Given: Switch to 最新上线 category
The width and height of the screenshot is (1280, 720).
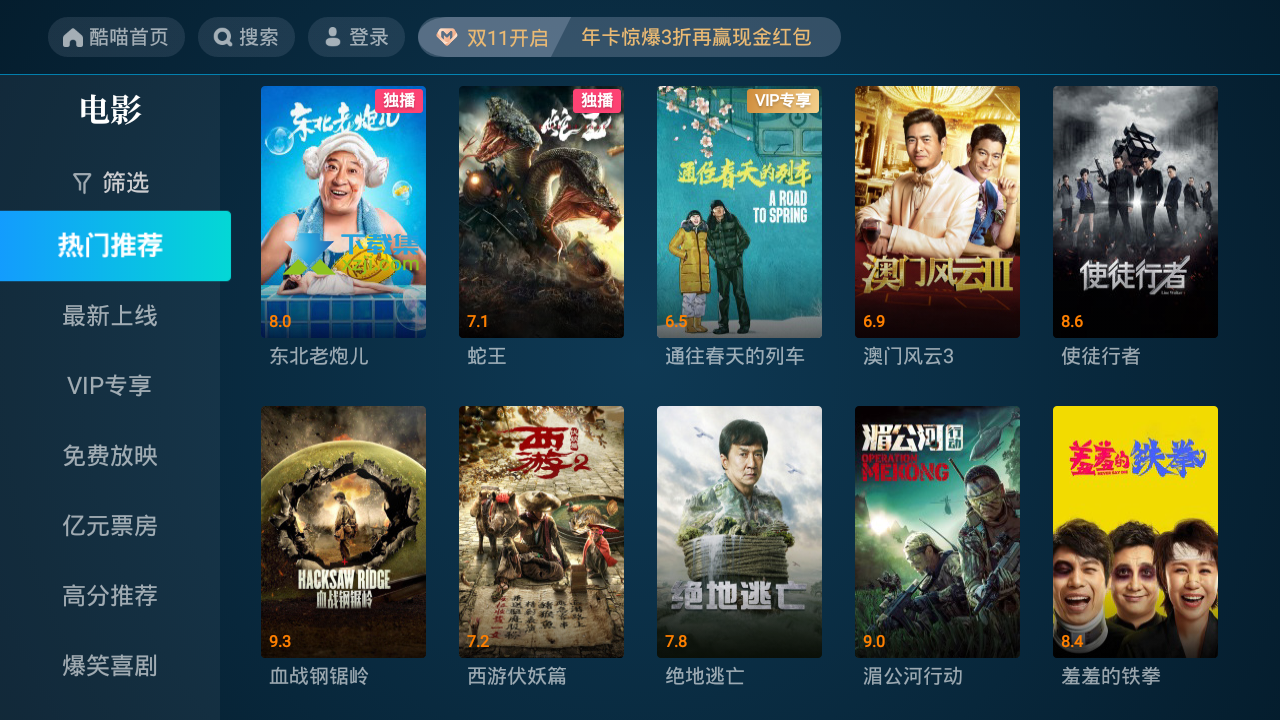Looking at the screenshot, I should pos(110,316).
